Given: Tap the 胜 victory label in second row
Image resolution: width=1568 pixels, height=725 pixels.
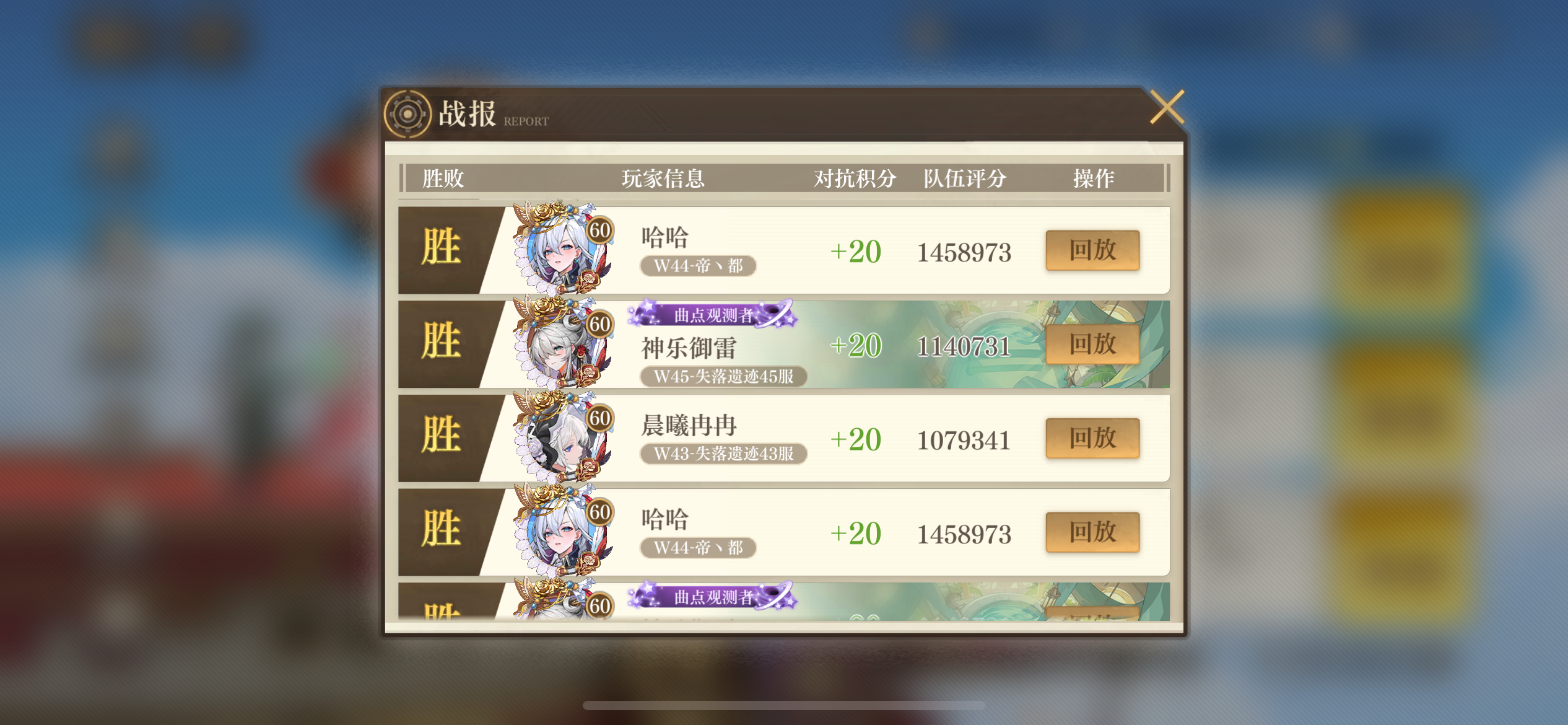Looking at the screenshot, I should pos(441,341).
